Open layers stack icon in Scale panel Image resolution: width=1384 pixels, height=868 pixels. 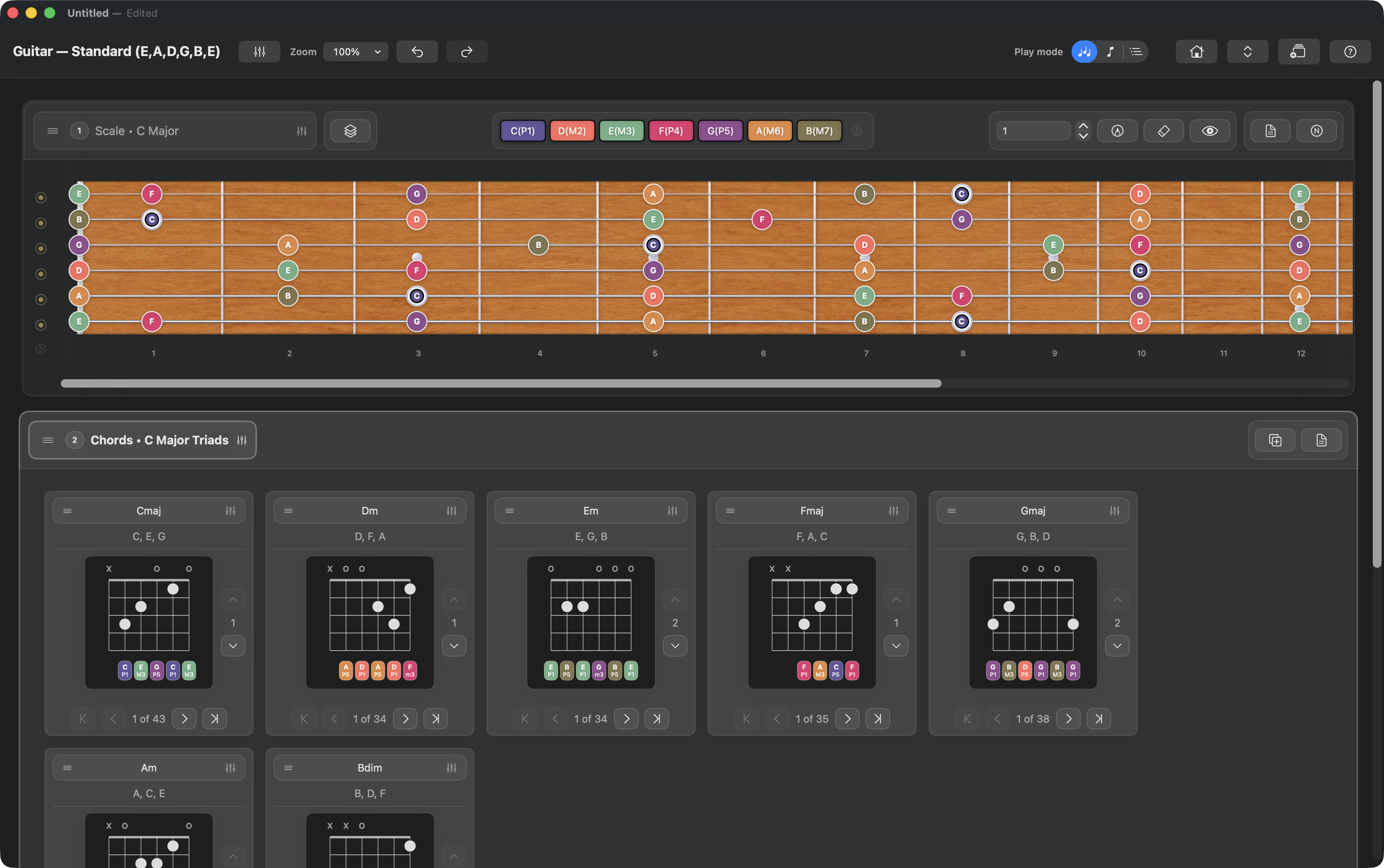point(350,131)
